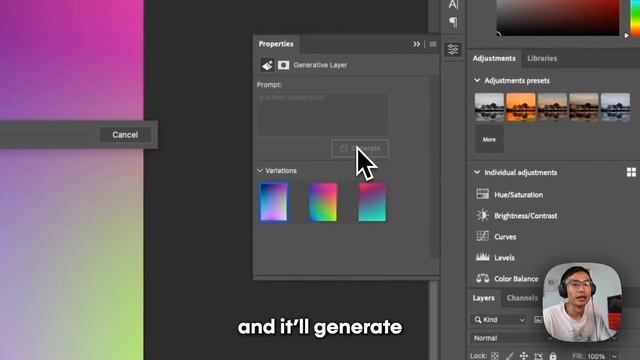Screen dimensions: 640x360
Task: Collapse the Variations section
Action: tap(260, 171)
